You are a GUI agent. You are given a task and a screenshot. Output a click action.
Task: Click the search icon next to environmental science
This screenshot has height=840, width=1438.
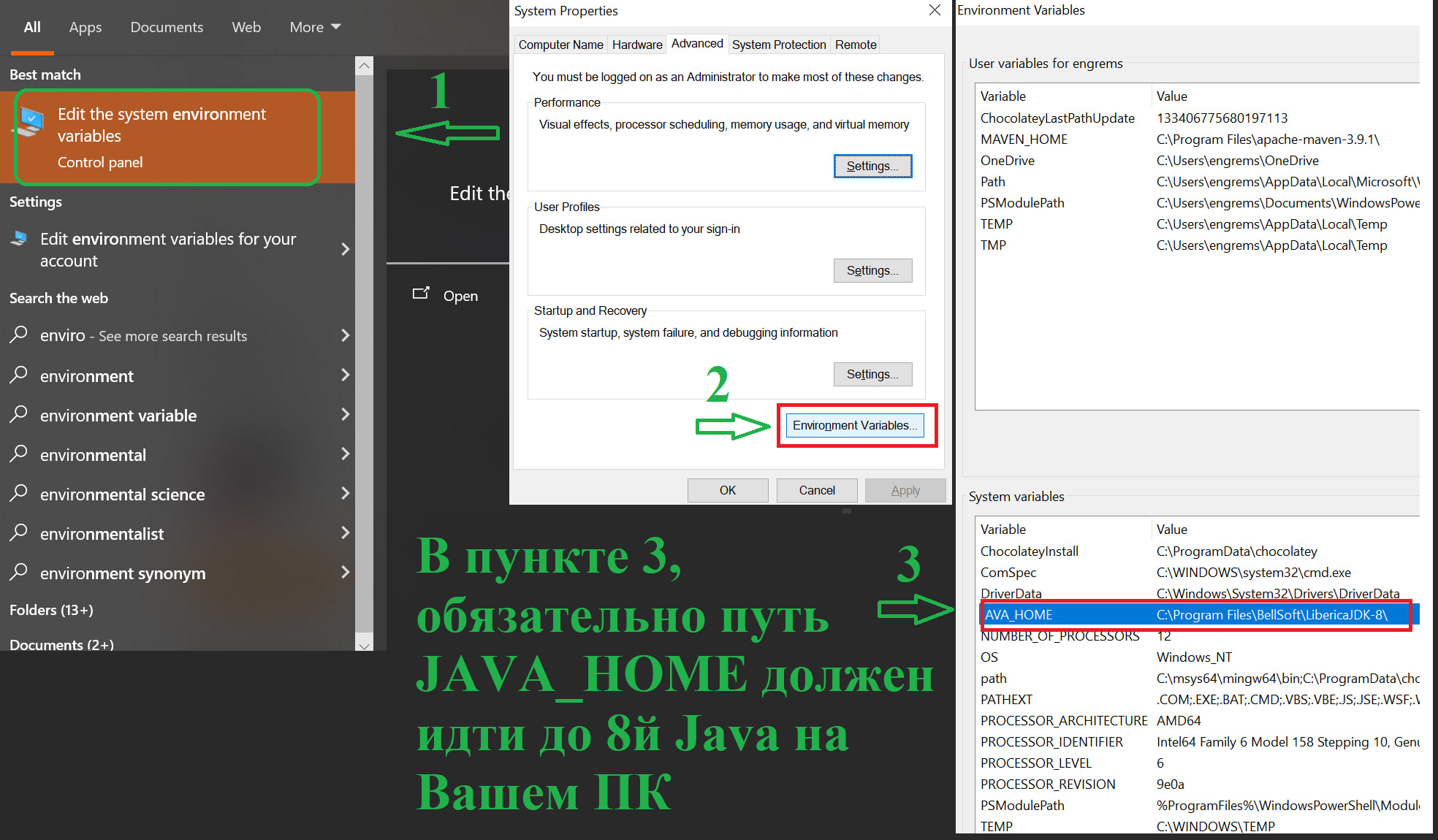[19, 493]
